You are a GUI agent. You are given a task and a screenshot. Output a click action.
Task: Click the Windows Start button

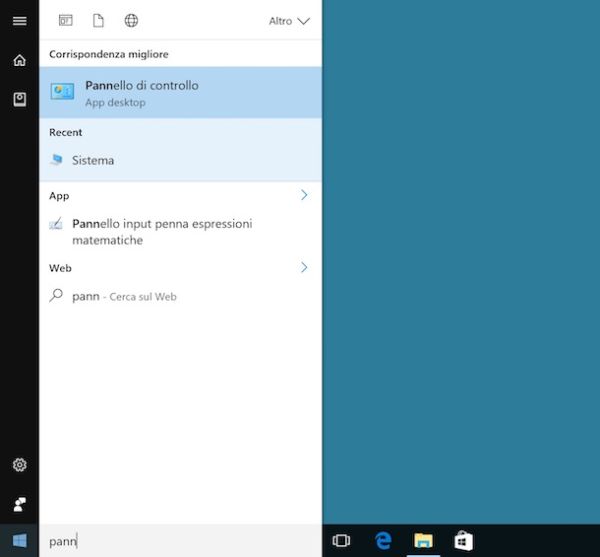coord(20,541)
